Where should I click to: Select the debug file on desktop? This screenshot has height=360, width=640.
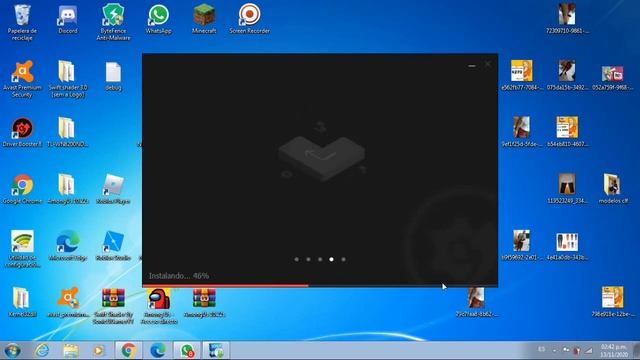coord(113,77)
